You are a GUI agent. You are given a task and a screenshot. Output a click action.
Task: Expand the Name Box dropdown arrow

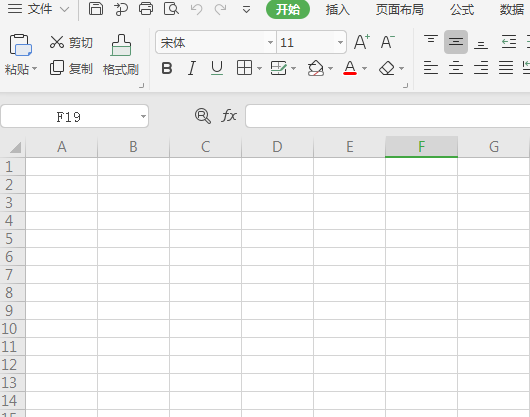(x=143, y=117)
